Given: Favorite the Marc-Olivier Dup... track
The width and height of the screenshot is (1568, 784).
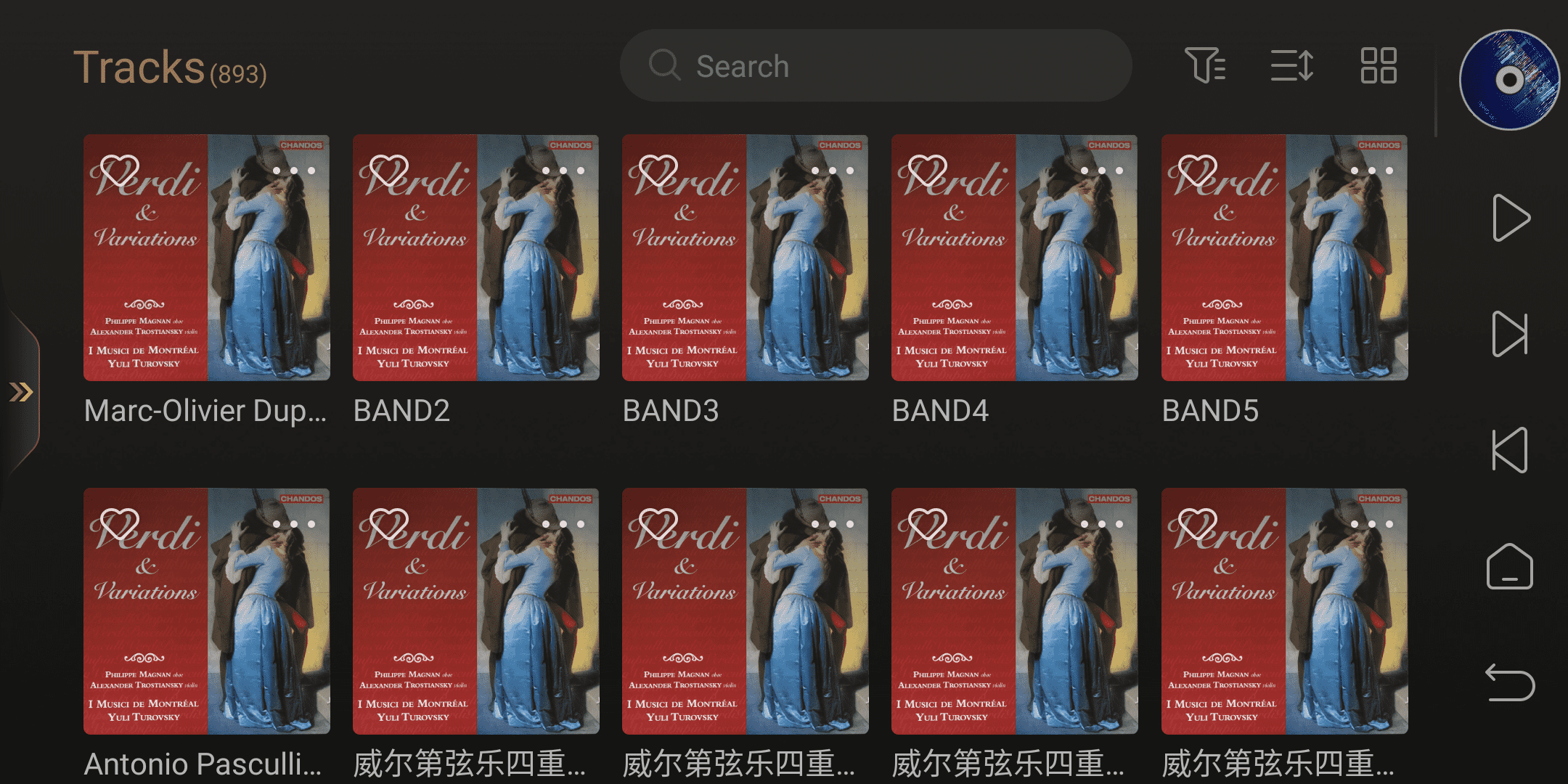Looking at the screenshot, I should click(119, 171).
